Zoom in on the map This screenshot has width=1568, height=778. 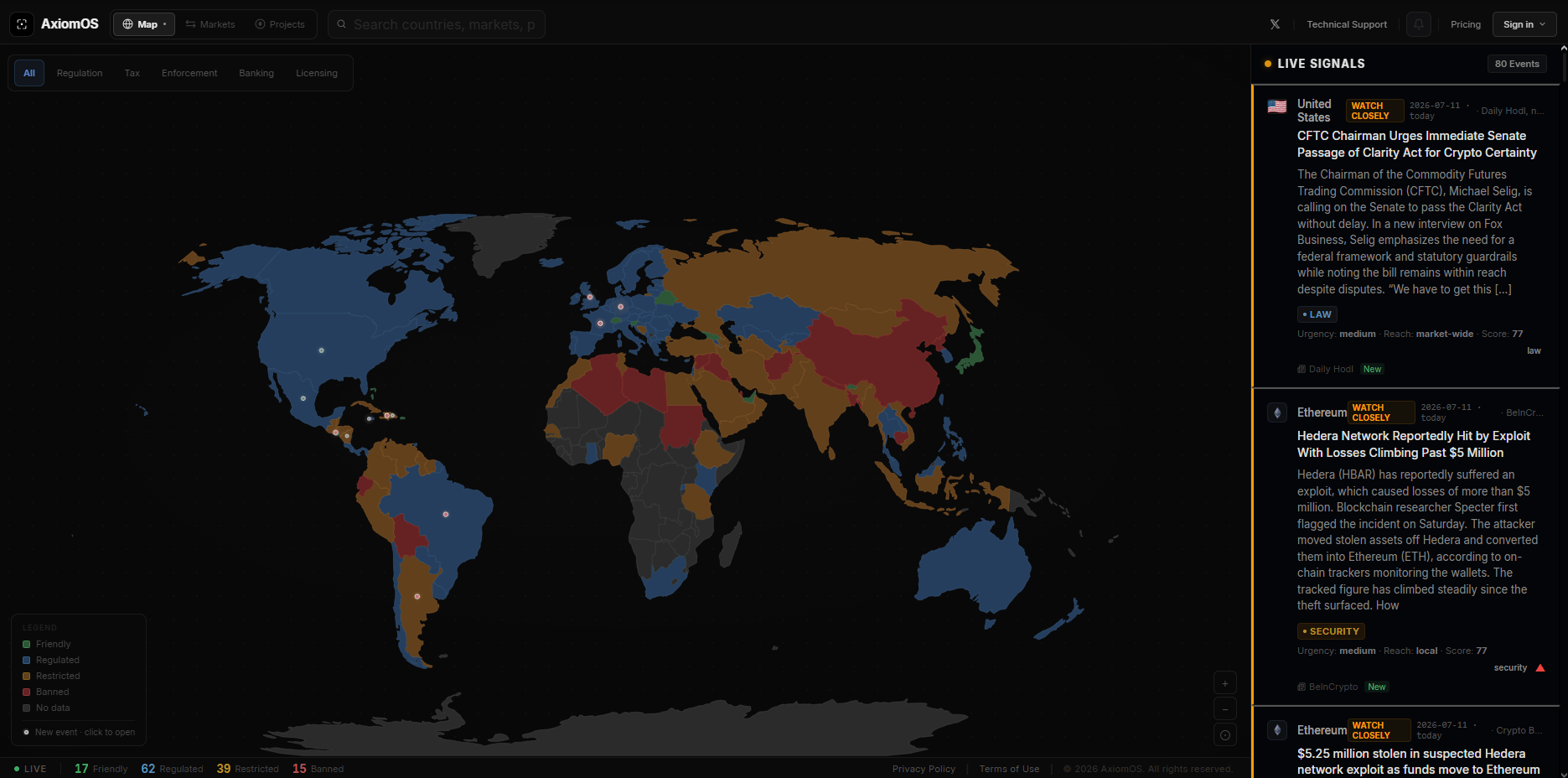pyautogui.click(x=1224, y=682)
